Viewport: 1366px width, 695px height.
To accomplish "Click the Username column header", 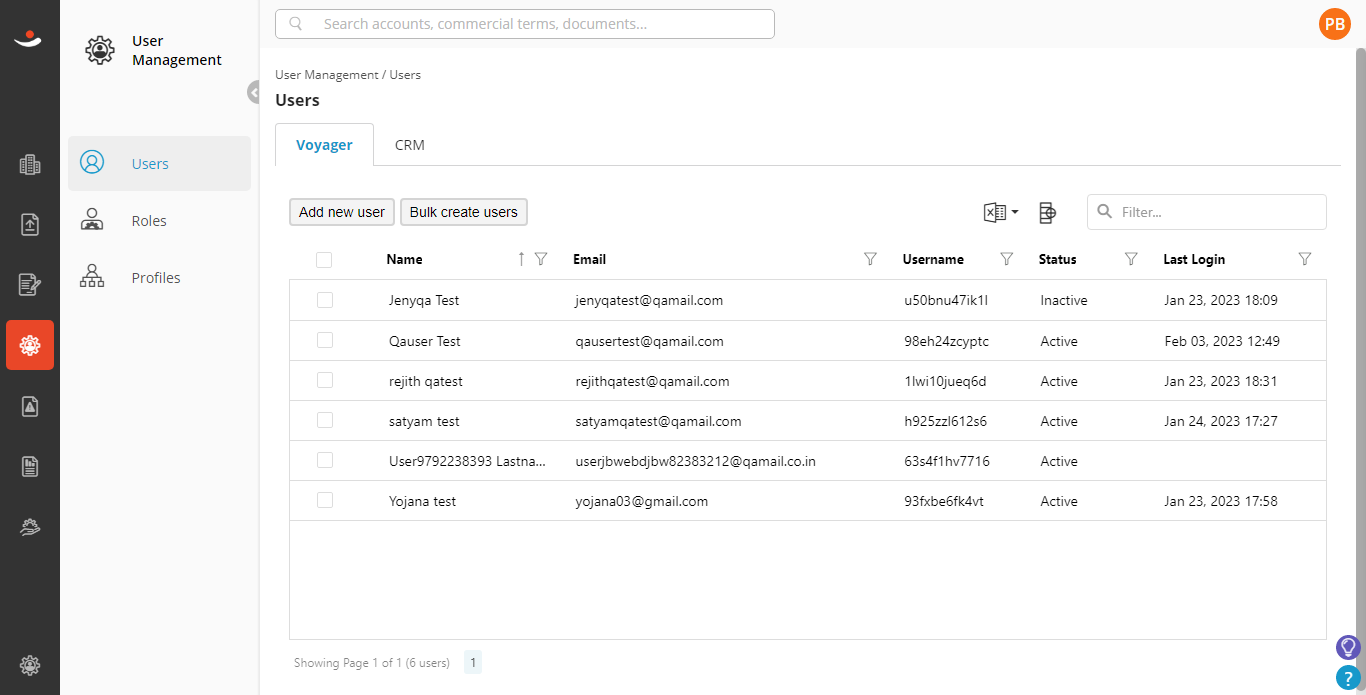I will pyautogui.click(x=933, y=259).
